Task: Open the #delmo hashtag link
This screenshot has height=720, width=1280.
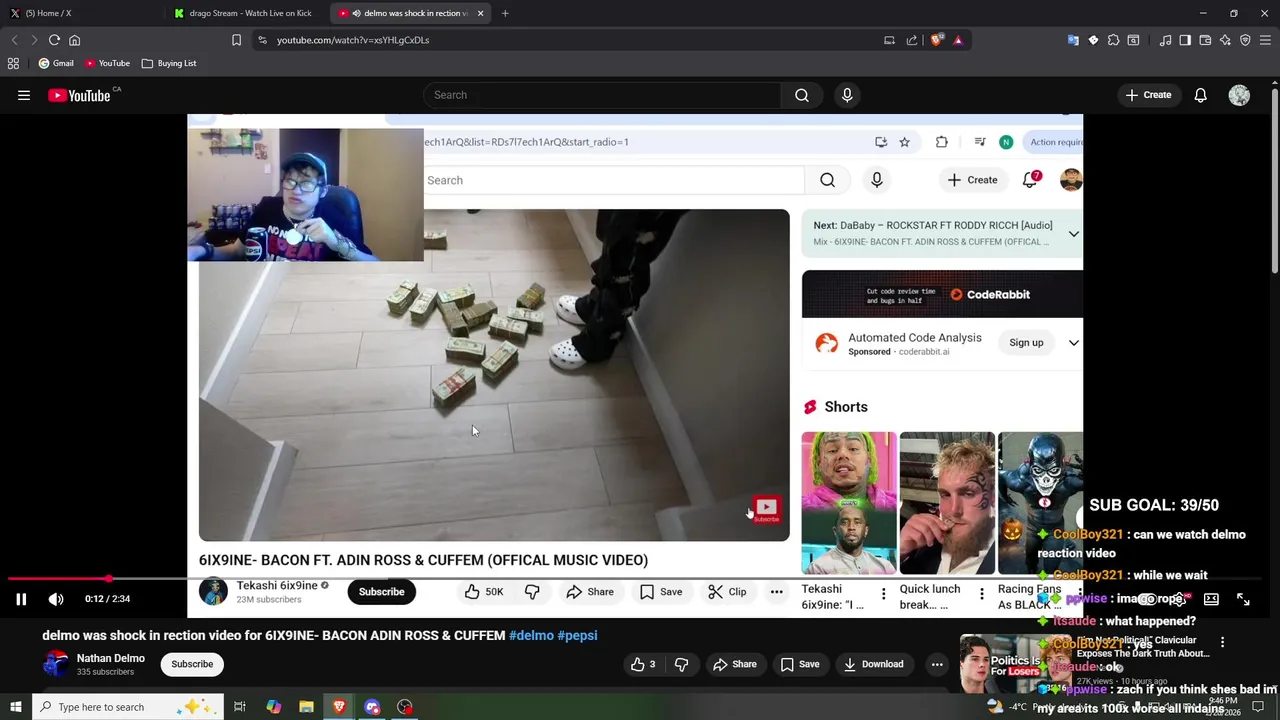Action: tap(531, 635)
